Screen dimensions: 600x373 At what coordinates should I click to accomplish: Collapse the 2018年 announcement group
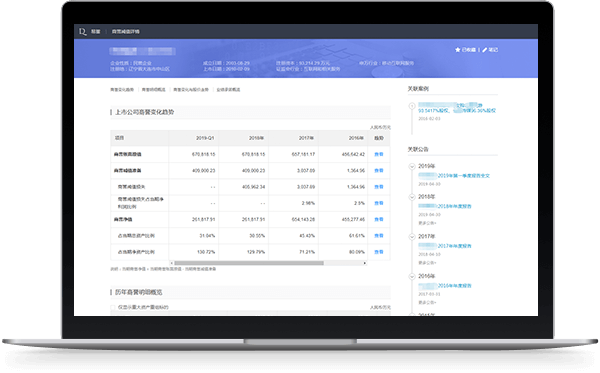click(412, 197)
